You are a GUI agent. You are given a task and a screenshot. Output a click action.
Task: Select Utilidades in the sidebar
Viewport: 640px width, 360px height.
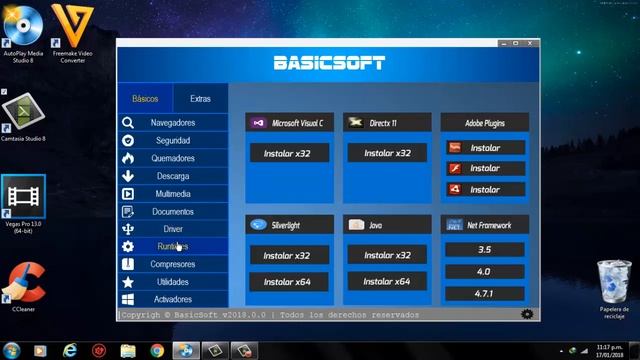[173, 282]
